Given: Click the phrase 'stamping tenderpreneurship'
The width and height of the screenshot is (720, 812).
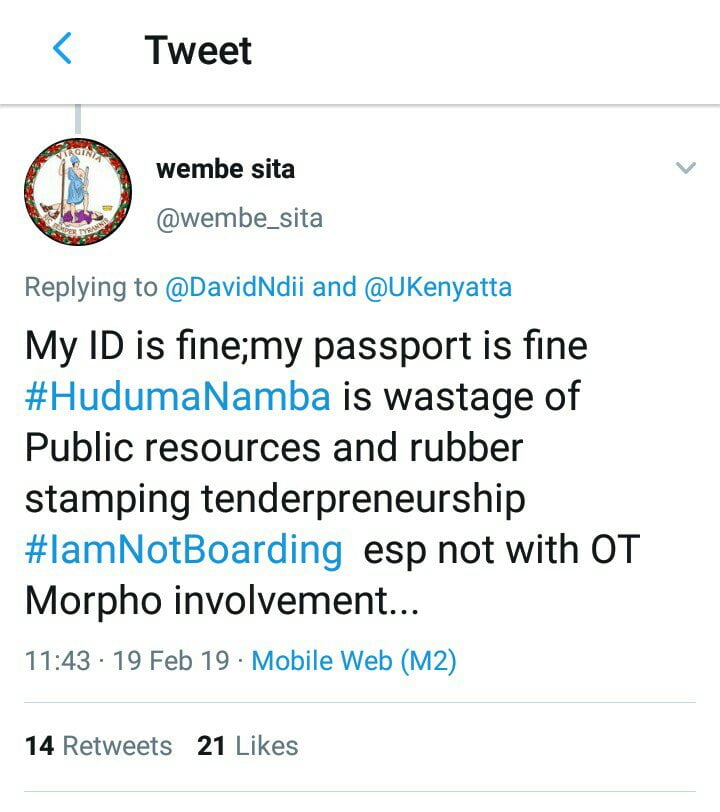Looking at the screenshot, I should pyautogui.click(x=274, y=499).
